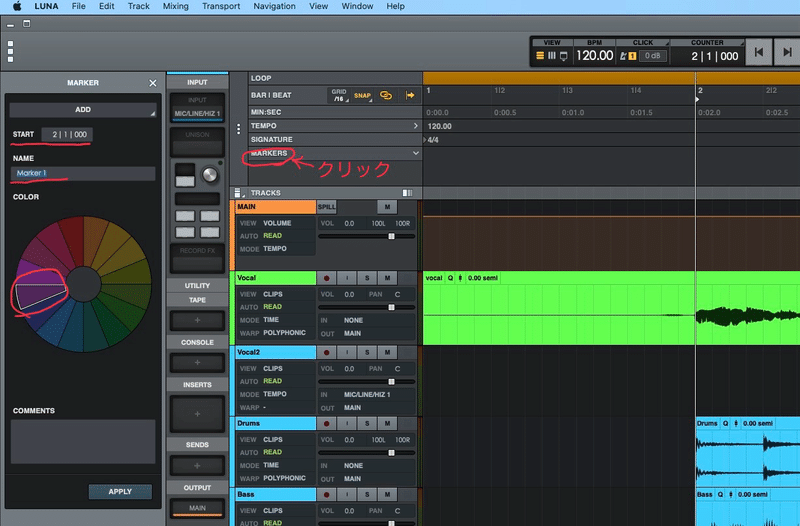The width and height of the screenshot is (800, 526).
Task: Open the track list icon beside TRACKS
Action: point(238,193)
